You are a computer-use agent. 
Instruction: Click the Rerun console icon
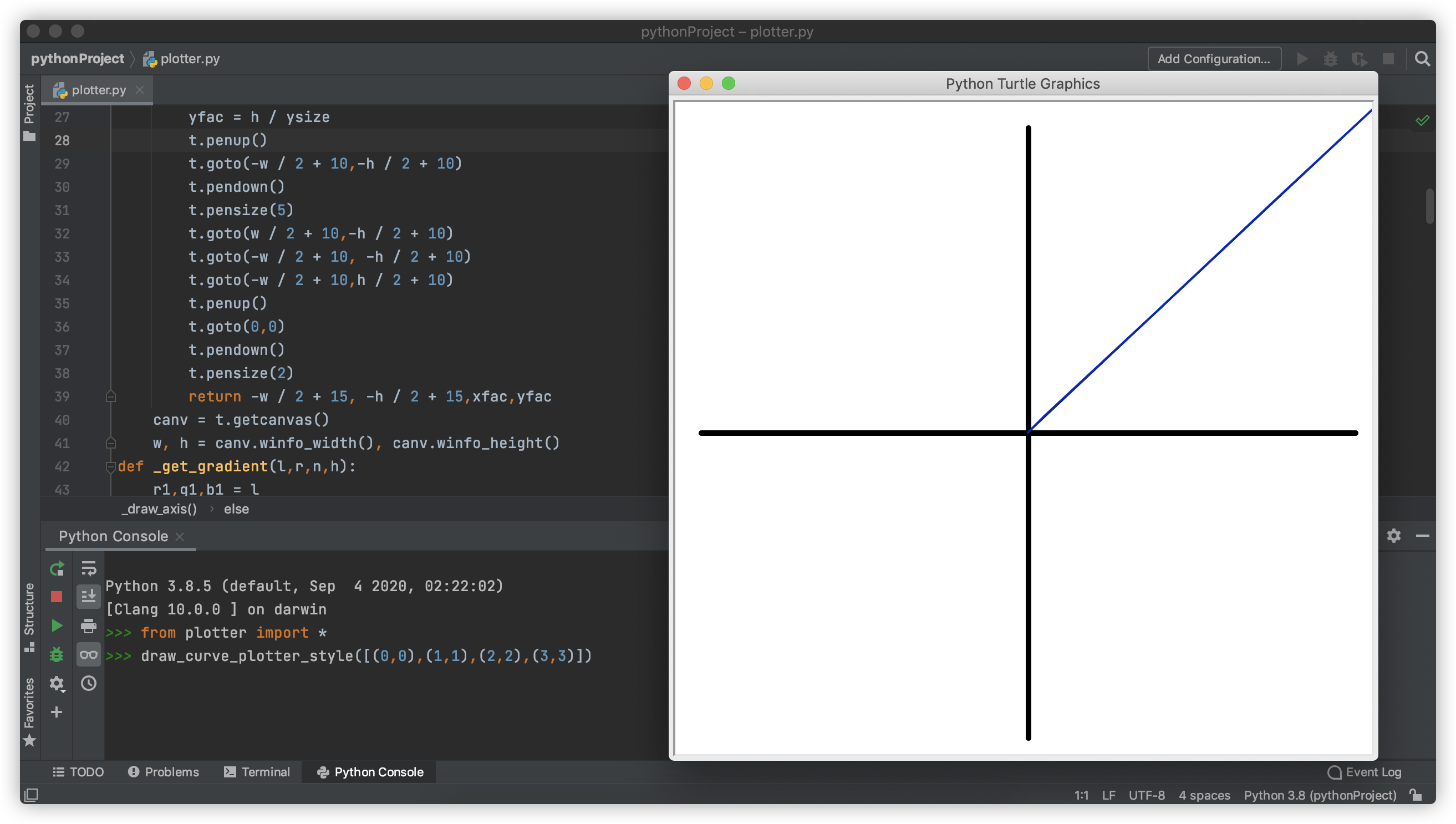pos(57,569)
